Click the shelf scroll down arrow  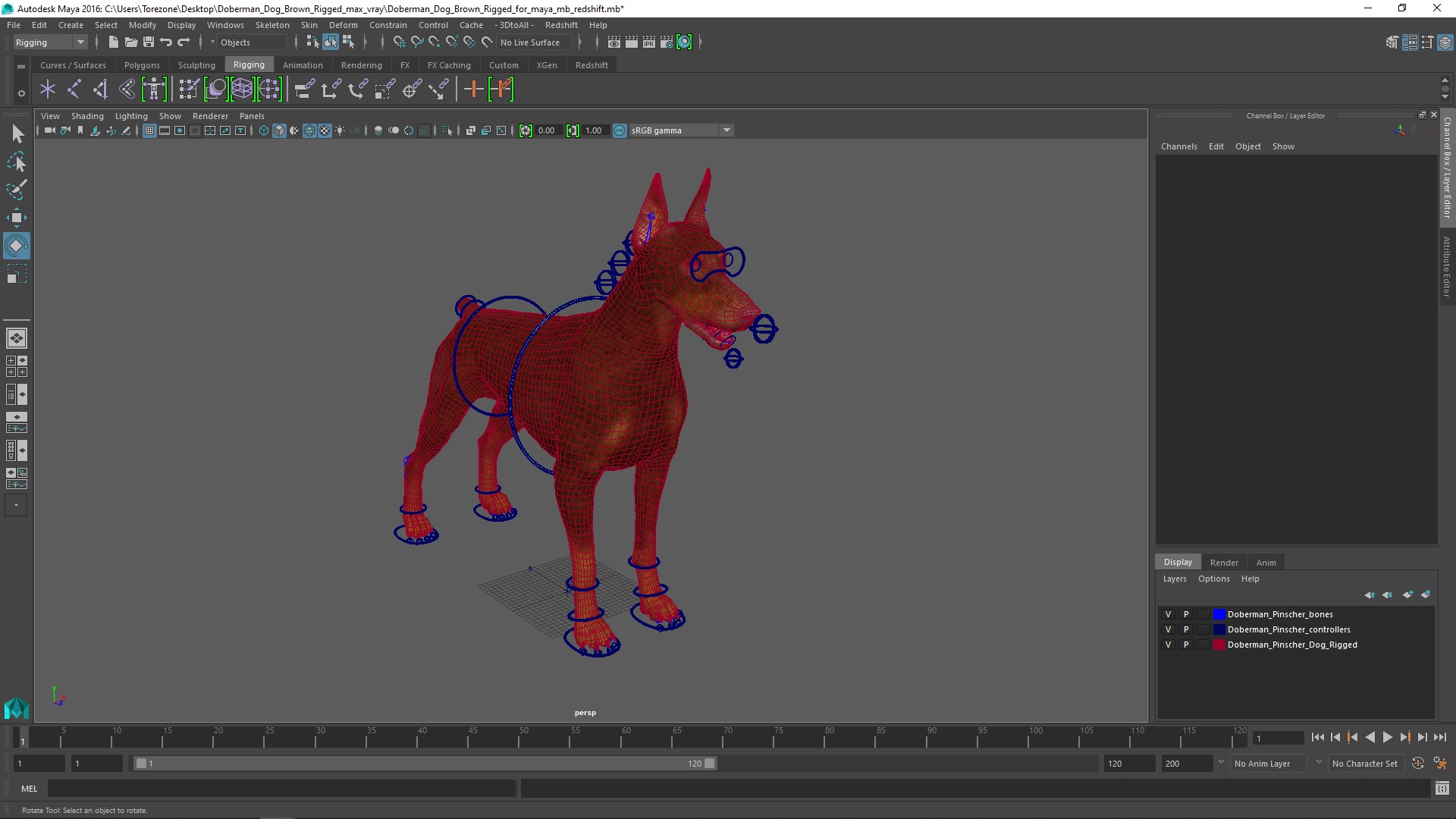[x=1445, y=98]
